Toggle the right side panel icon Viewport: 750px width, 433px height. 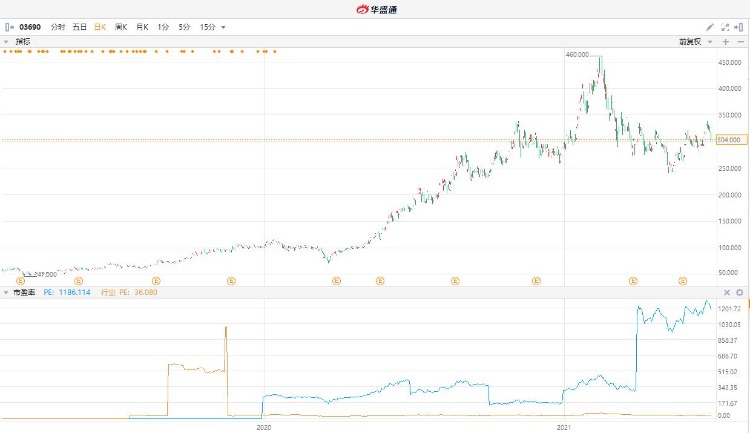(x=739, y=27)
